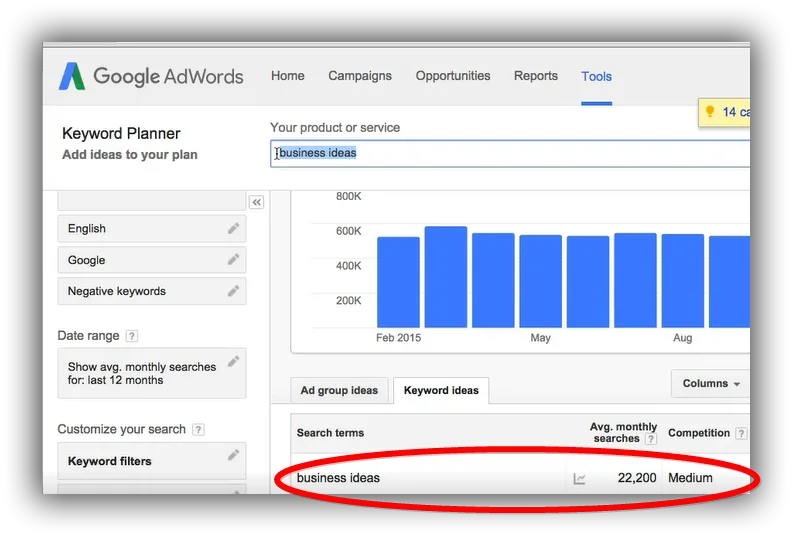792x536 pixels.
Task: Collapse the left sidebar panel
Action: [257, 203]
